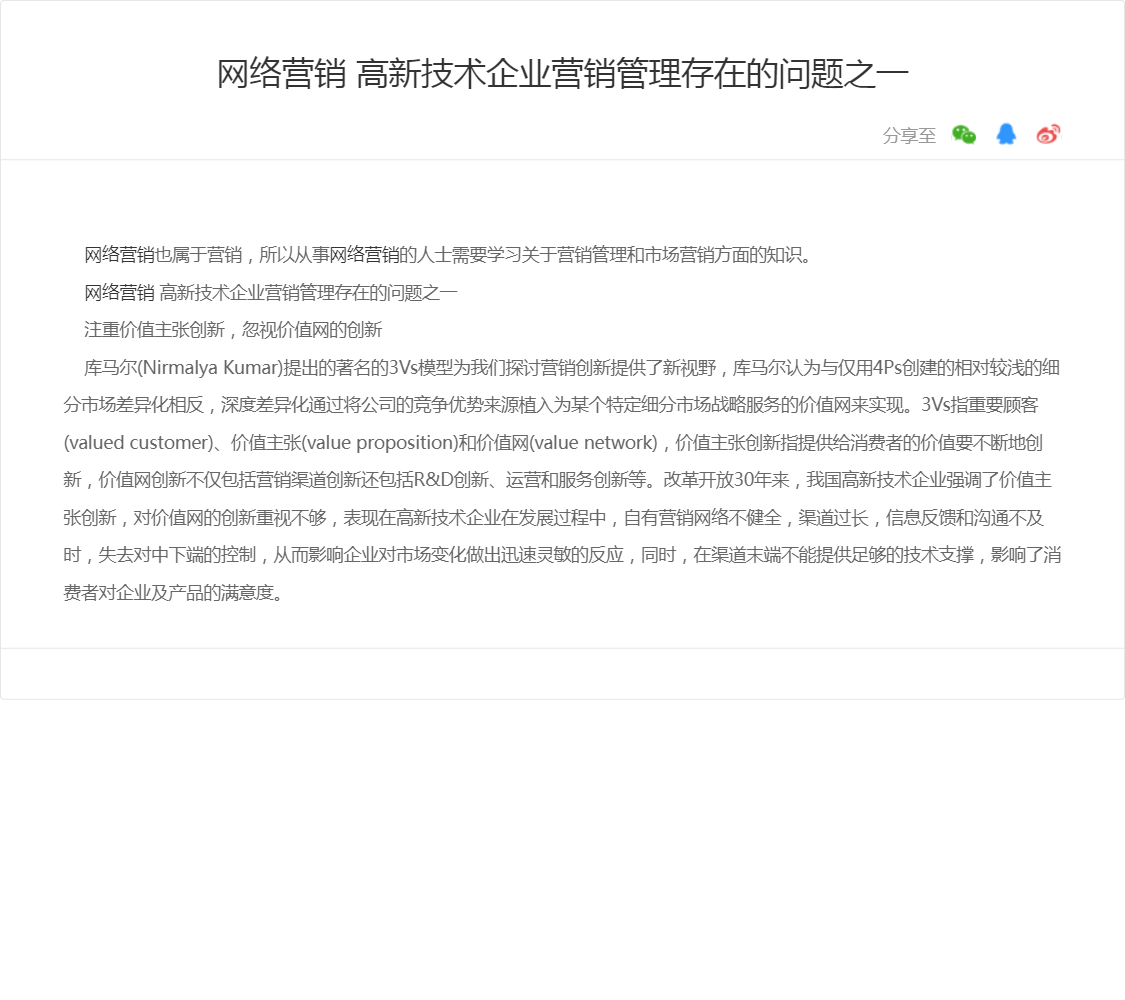Share article to QQ via penguin icon
This screenshot has width=1125, height=1000.
click(x=1006, y=134)
